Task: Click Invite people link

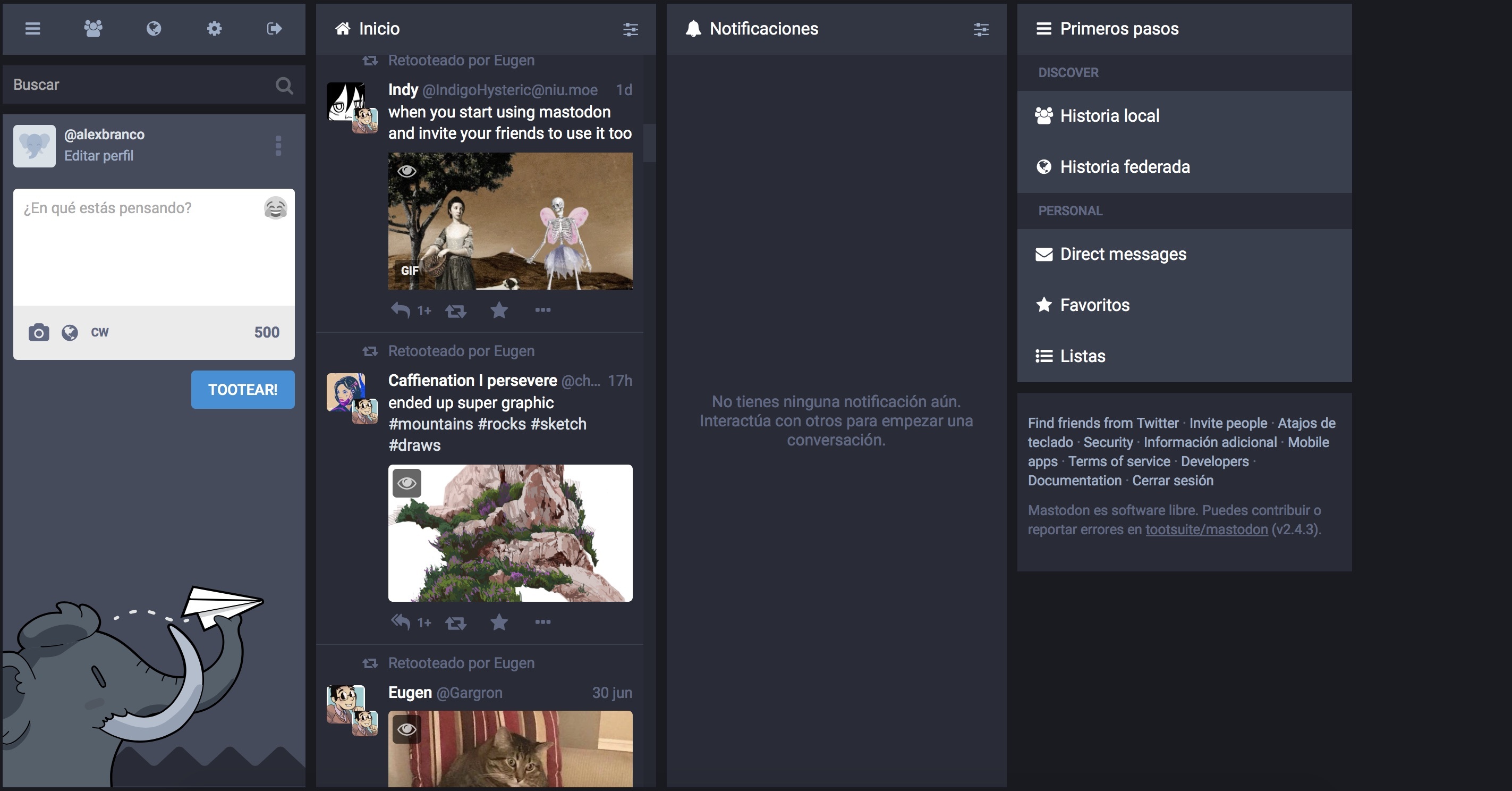Action: tap(1228, 423)
